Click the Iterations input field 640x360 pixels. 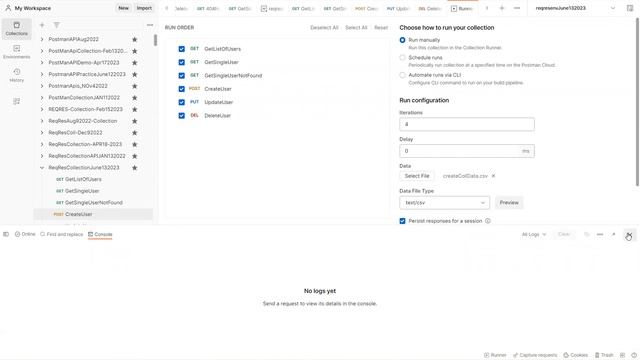click(x=467, y=124)
